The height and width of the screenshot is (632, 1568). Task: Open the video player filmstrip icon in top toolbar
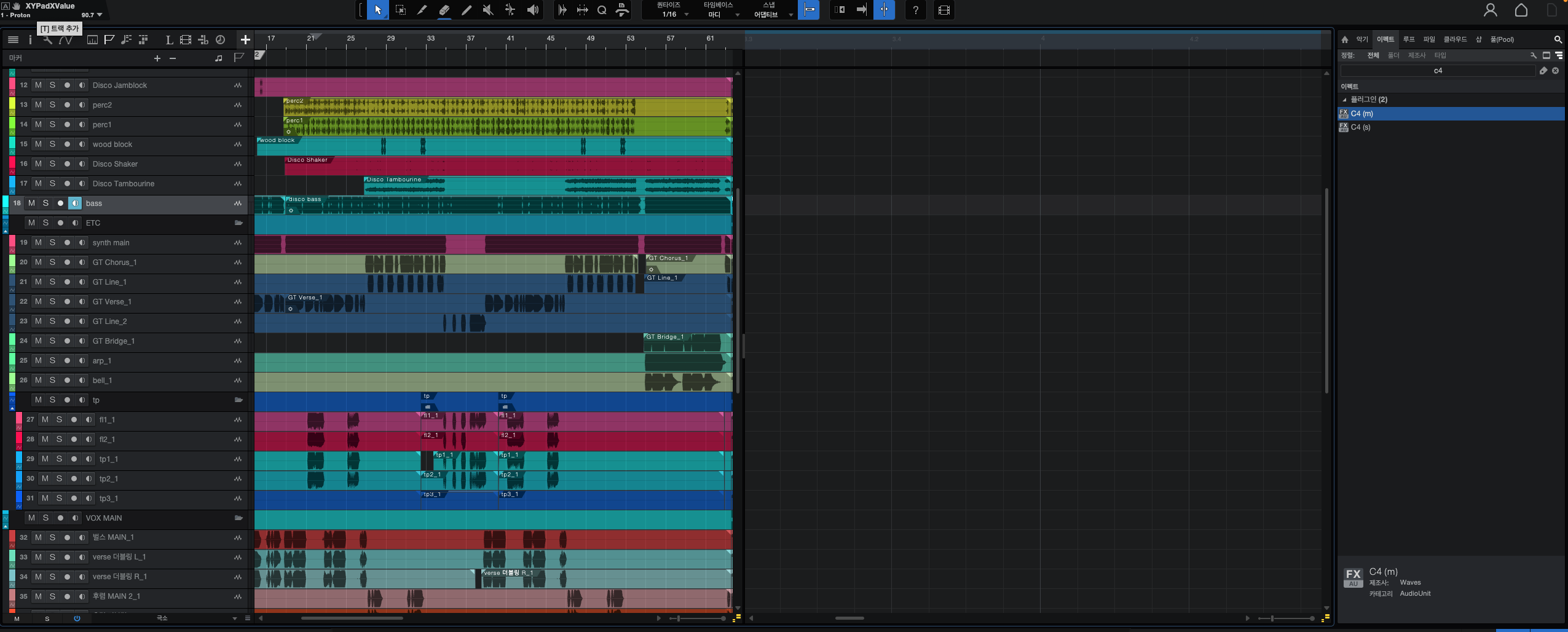tap(944, 10)
